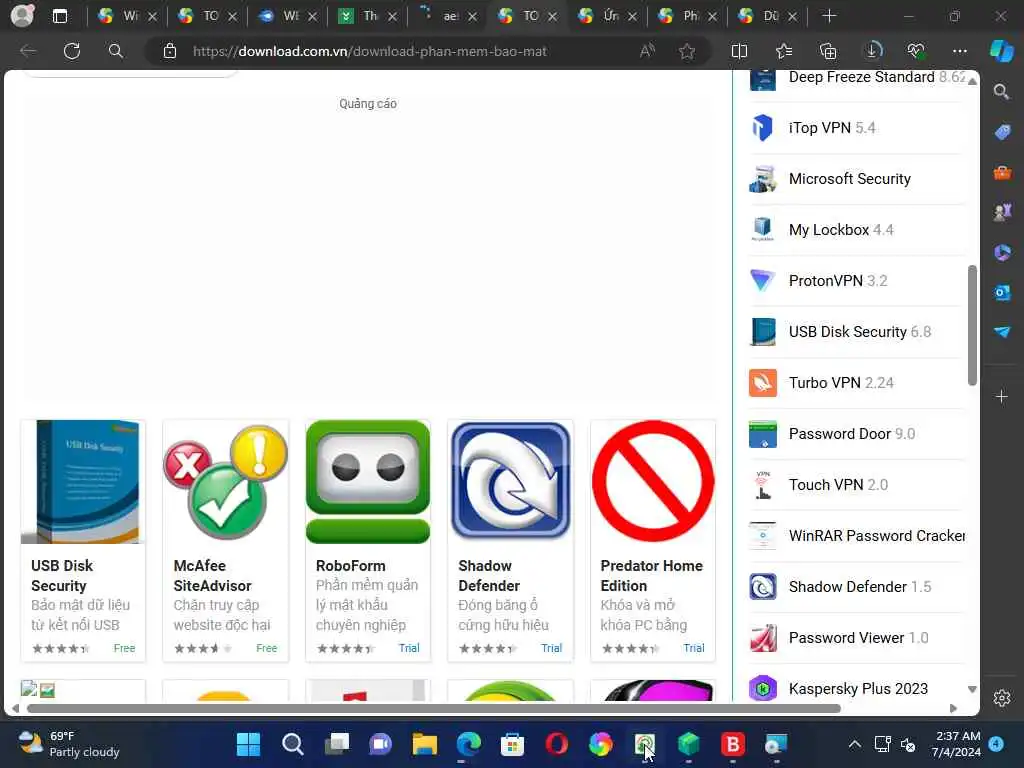
Task: Open the Kaspersky Plus 2023 link
Action: pyautogui.click(x=856, y=688)
